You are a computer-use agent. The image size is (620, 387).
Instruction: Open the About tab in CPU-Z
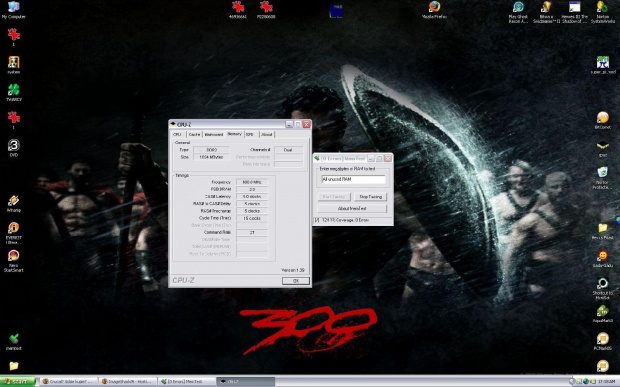pyautogui.click(x=267, y=134)
